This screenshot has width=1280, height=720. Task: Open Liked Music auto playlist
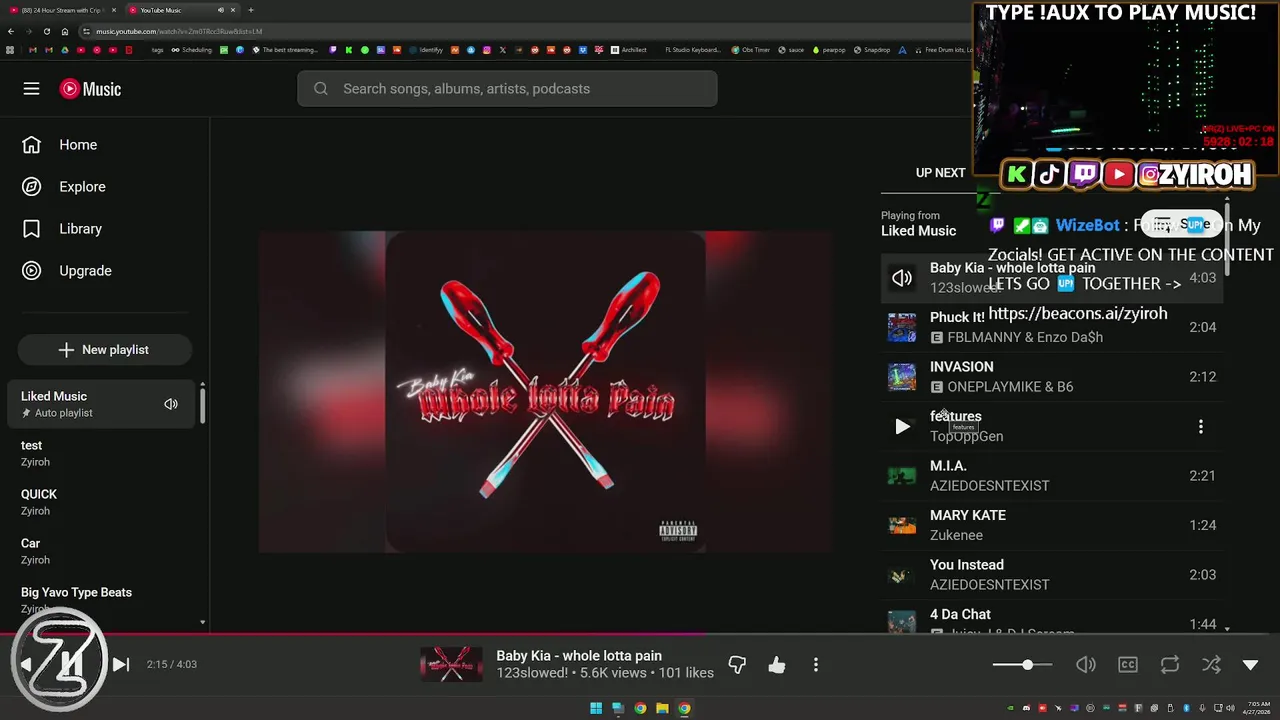coord(100,404)
